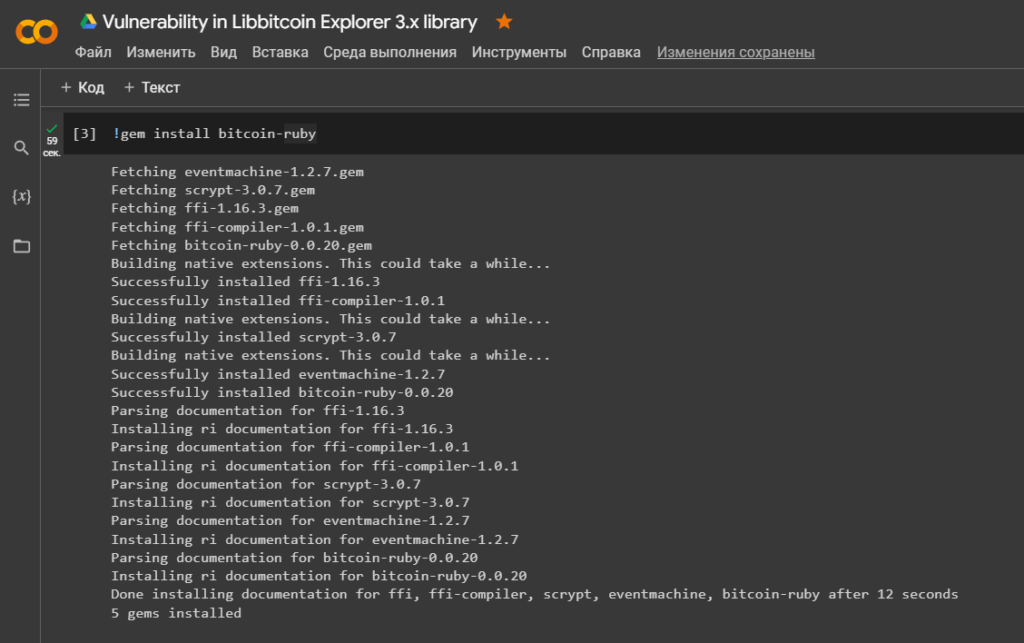The image size is (1024, 643).
Task: Click 'Installing ri documentation for bitcoin-ruby-0.0.20' line
Action: [x=319, y=576]
